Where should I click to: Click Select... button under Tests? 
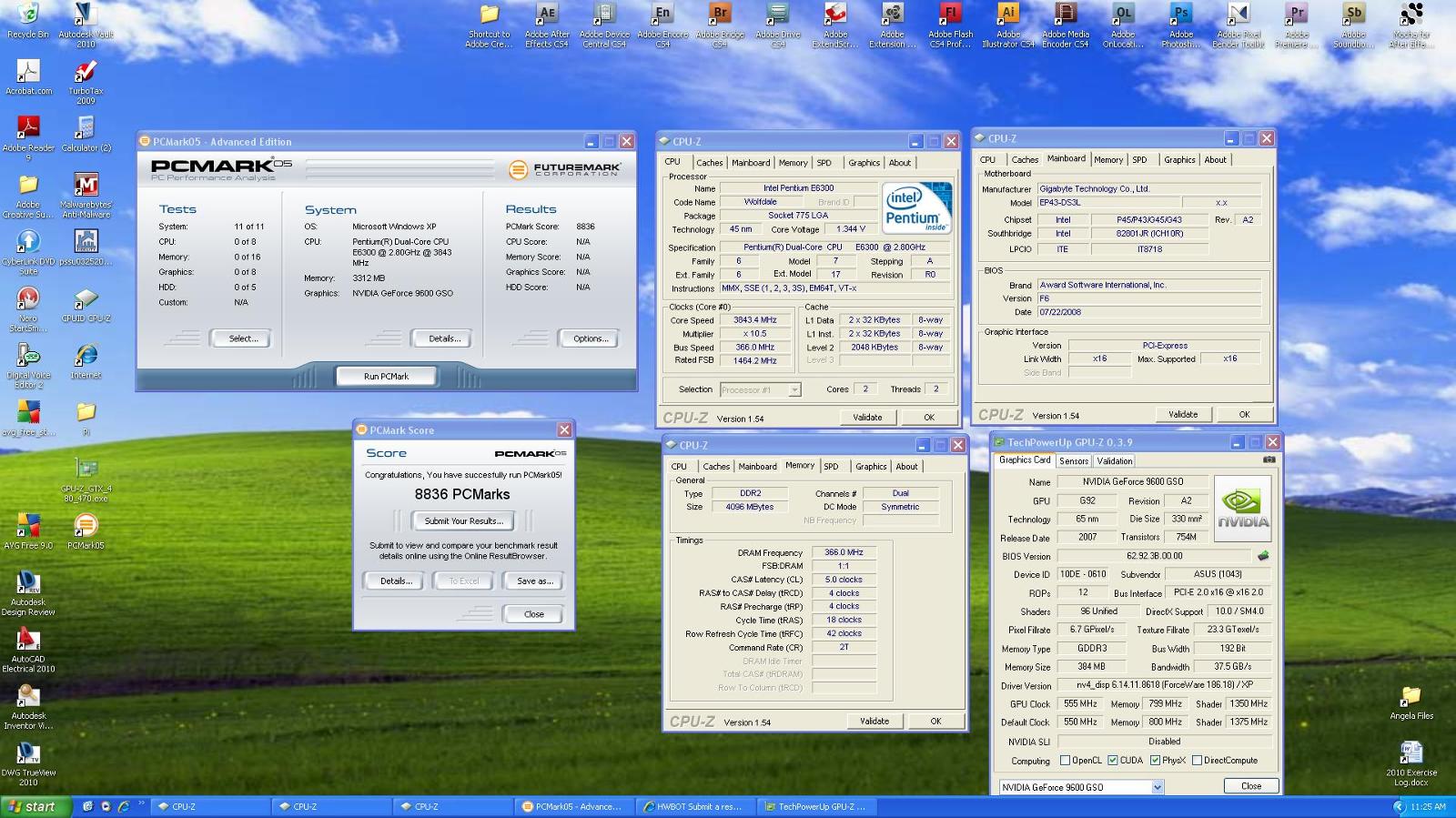click(x=243, y=338)
